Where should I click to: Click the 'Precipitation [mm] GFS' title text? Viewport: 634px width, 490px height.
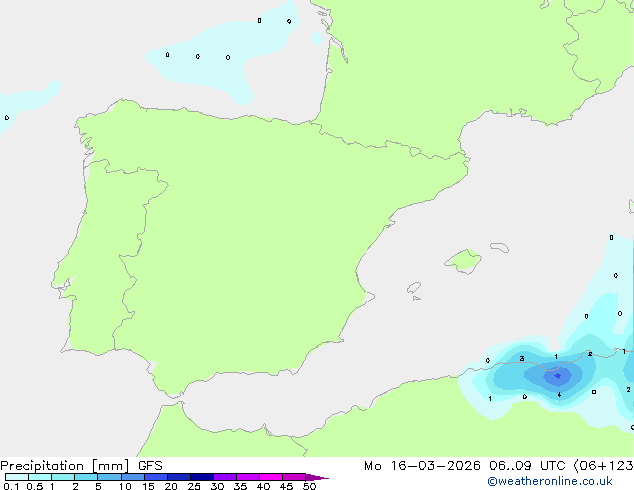(81, 466)
